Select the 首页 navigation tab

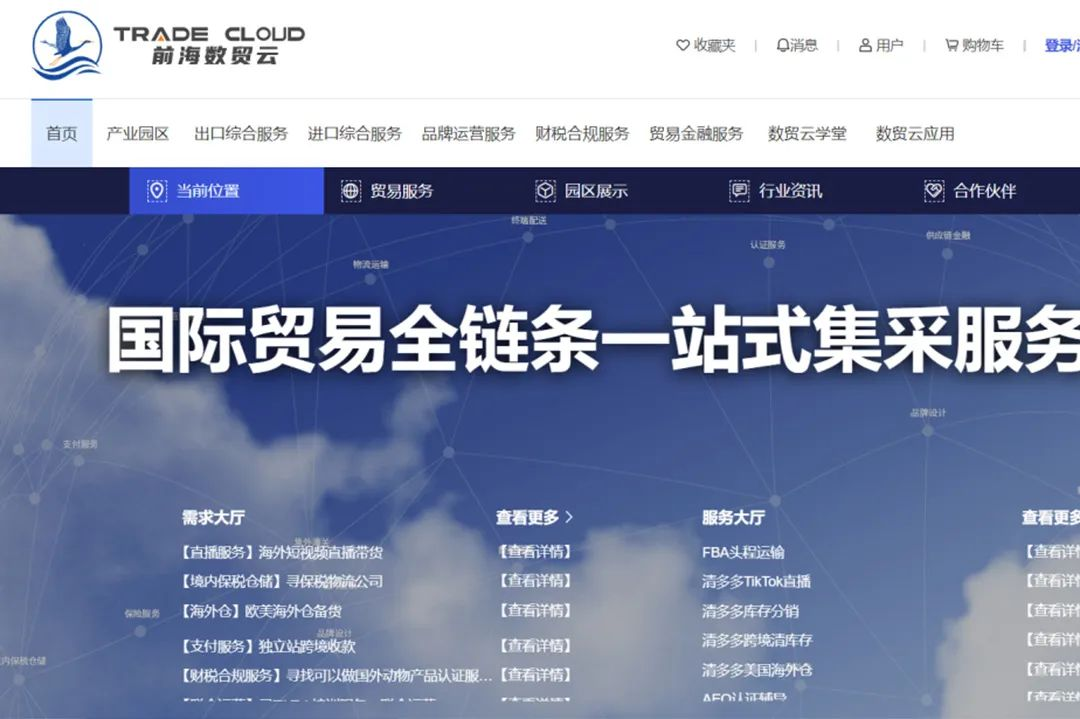tap(62, 134)
